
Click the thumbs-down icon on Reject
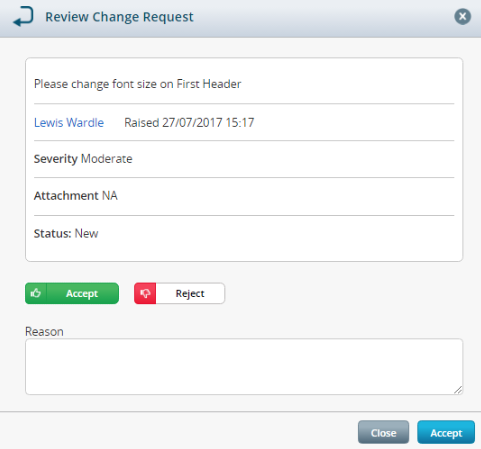coord(145,293)
